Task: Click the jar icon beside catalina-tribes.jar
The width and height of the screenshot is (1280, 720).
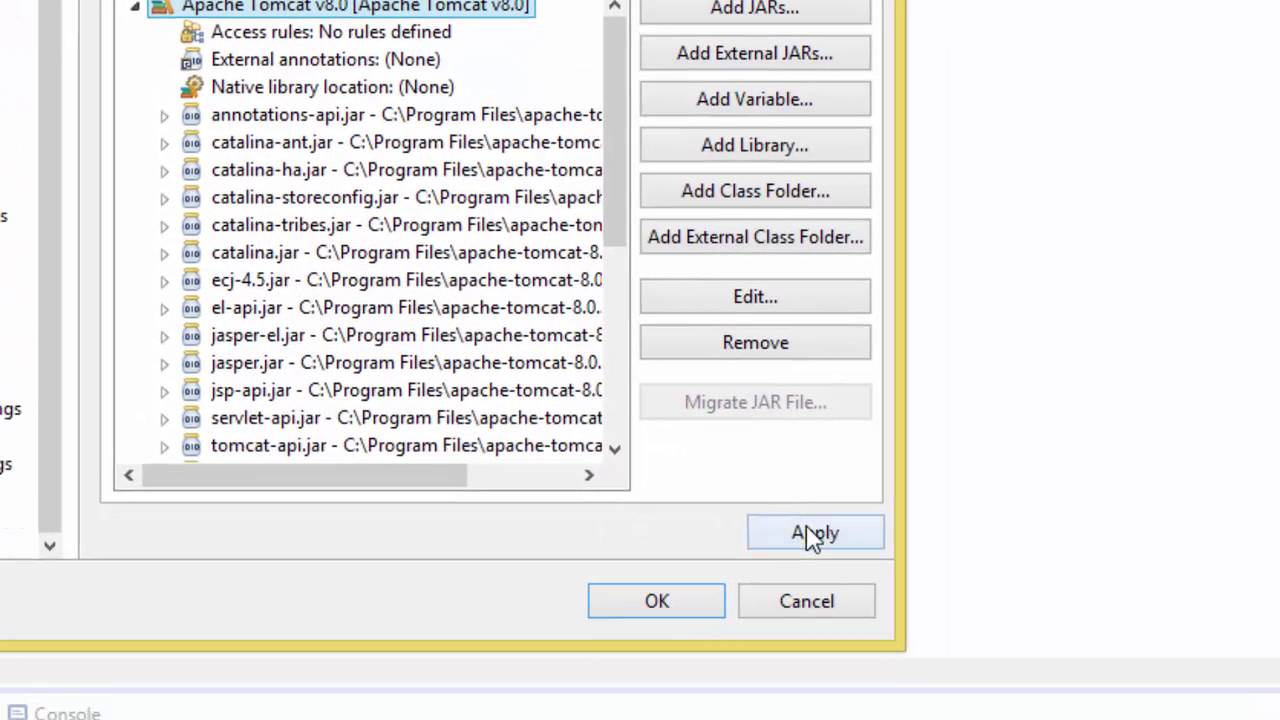Action: click(x=191, y=225)
